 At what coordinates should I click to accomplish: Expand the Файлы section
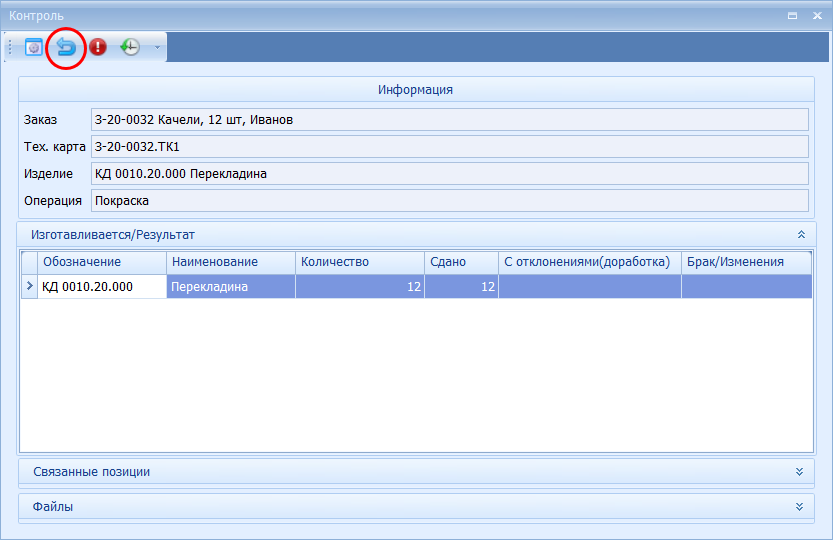click(x=799, y=506)
